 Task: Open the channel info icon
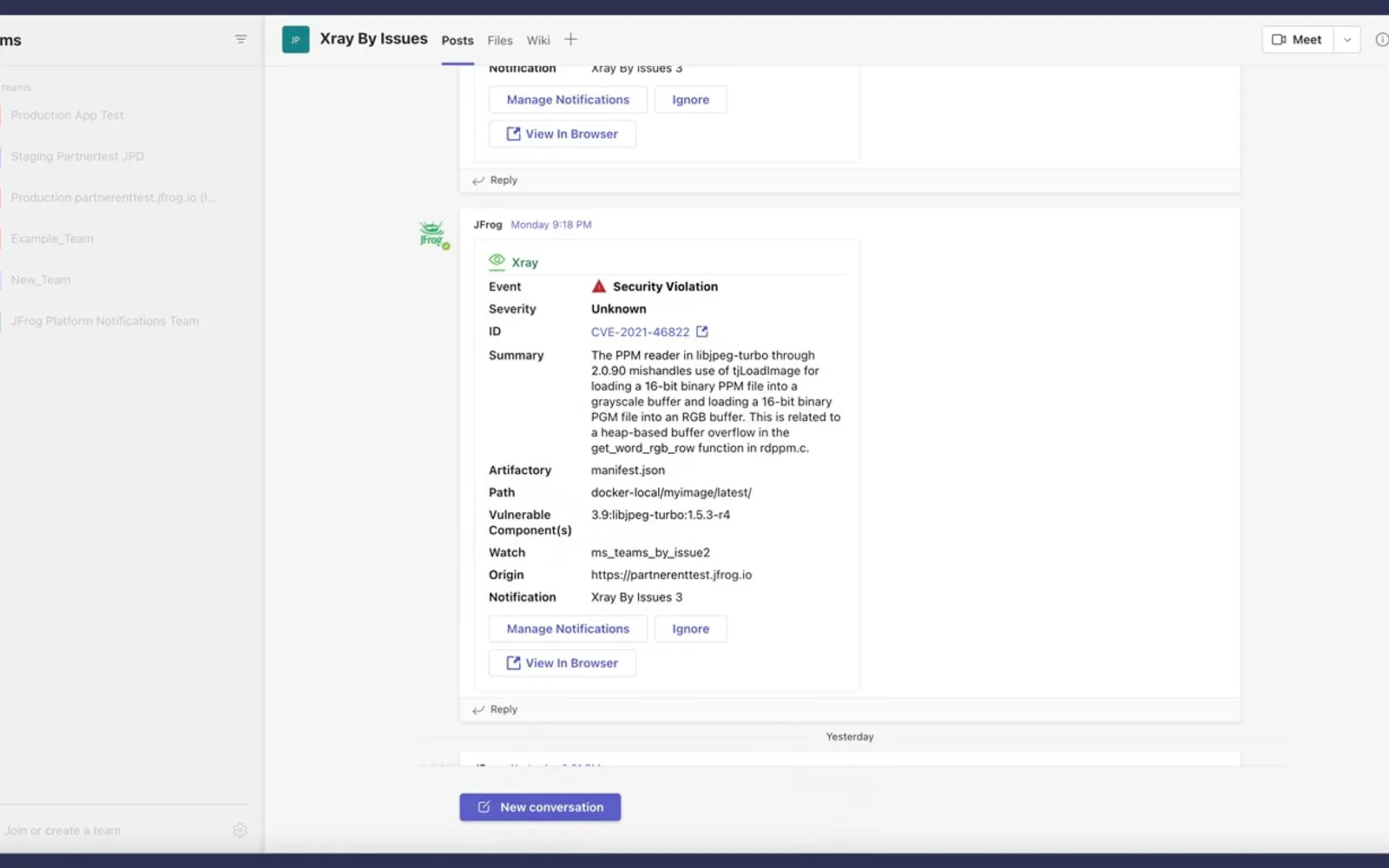click(1381, 40)
